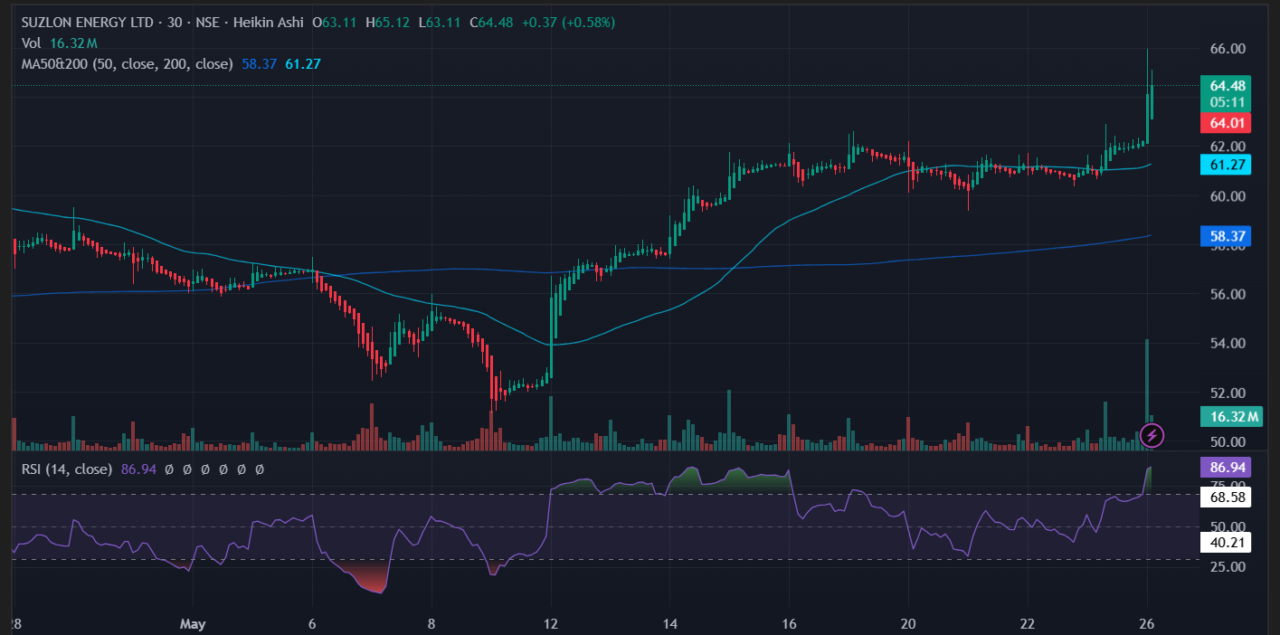Click the 66.00 price scale label
This screenshot has height=635, width=1280.
tap(1226, 48)
